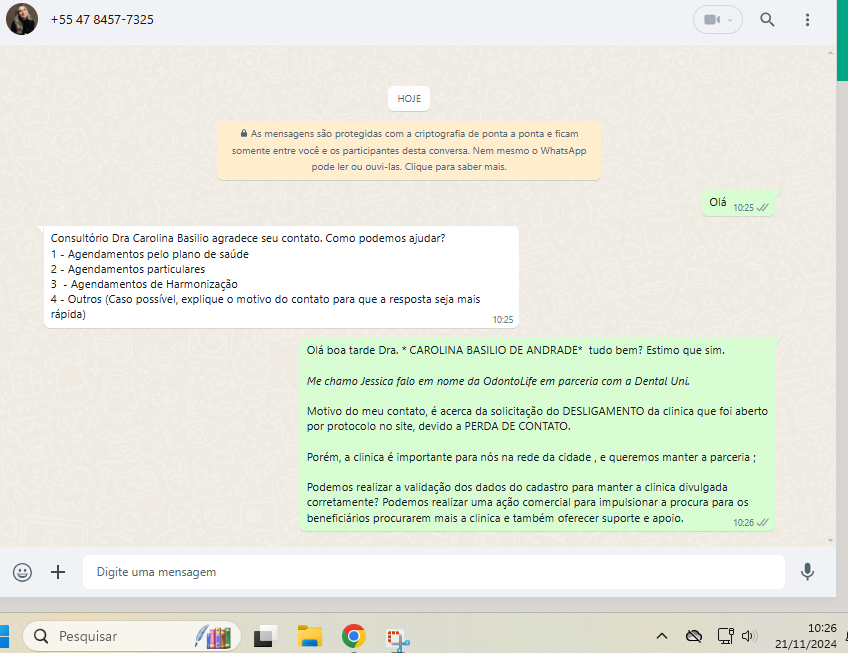Open the contact's profile picture
The image size is (848, 653).
(22, 19)
